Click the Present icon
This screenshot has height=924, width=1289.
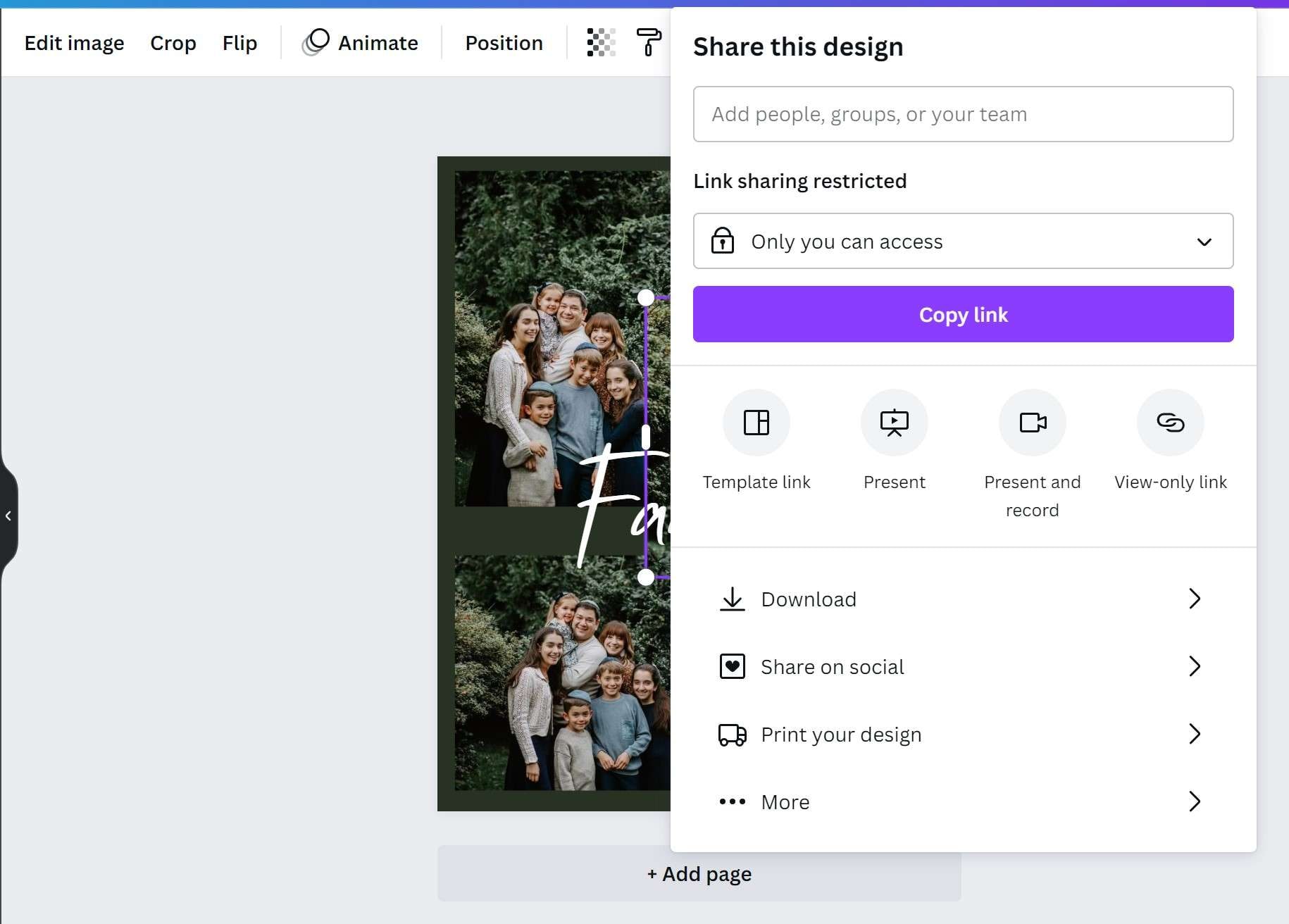point(894,423)
